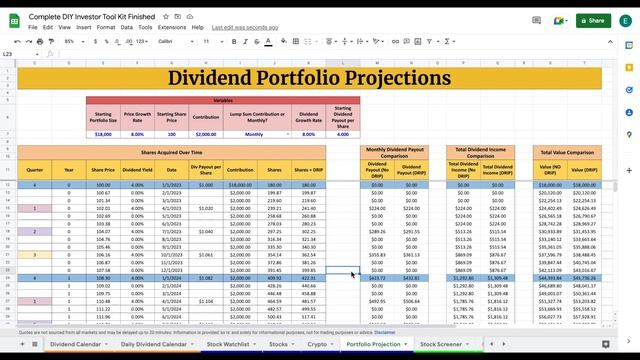Open comment history

(x=536, y=20)
